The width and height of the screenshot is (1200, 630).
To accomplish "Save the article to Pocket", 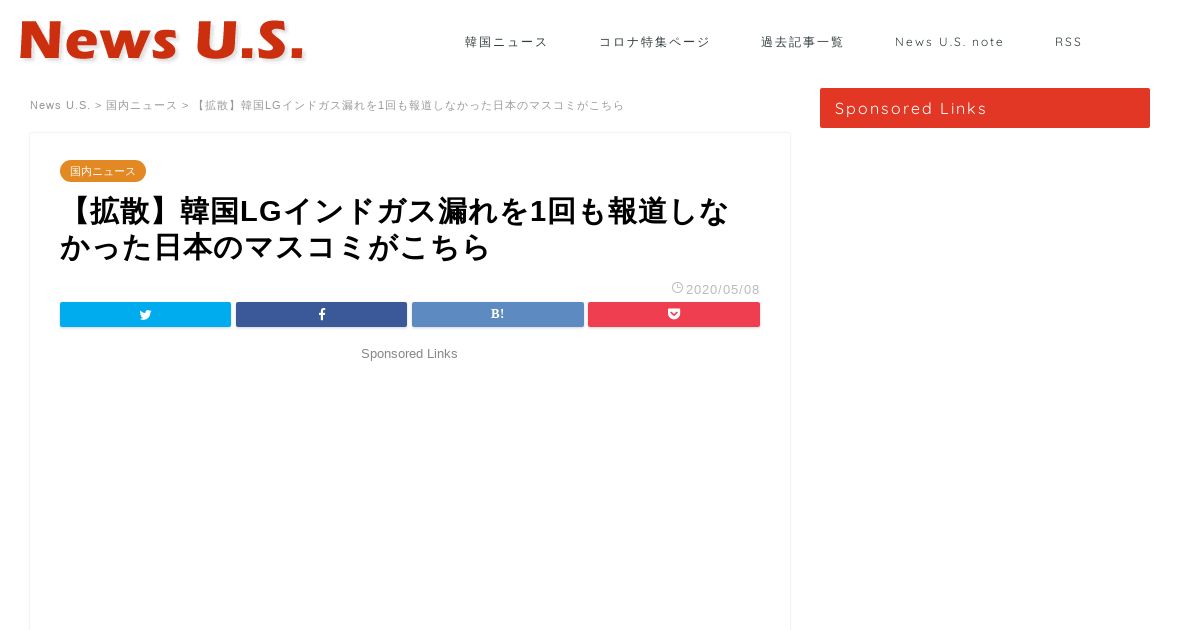I will click(x=674, y=314).
